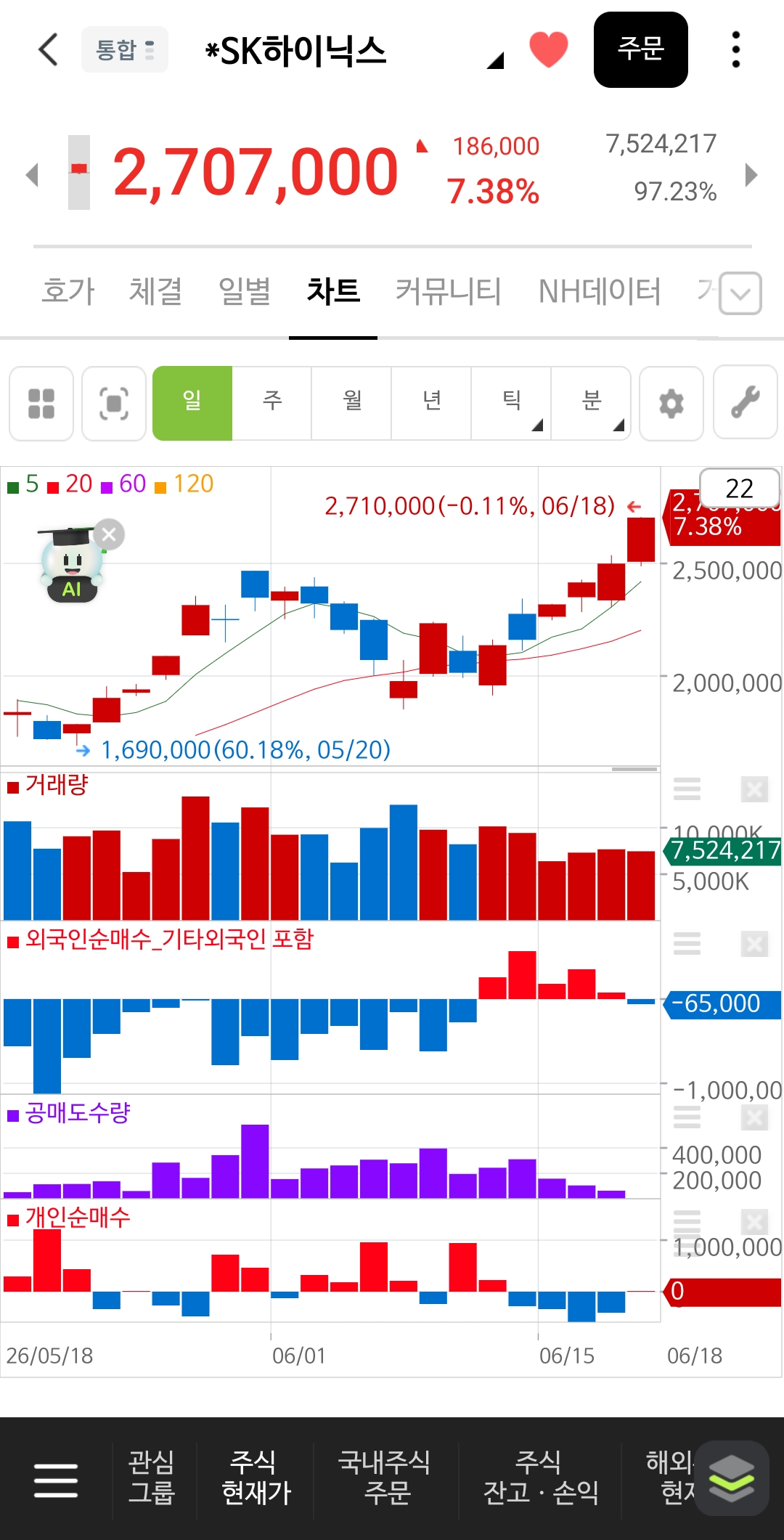Screen dimensions: 784x1540
Task: Tap the -65,000 foreign net buy tag
Action: pyautogui.click(x=723, y=1003)
